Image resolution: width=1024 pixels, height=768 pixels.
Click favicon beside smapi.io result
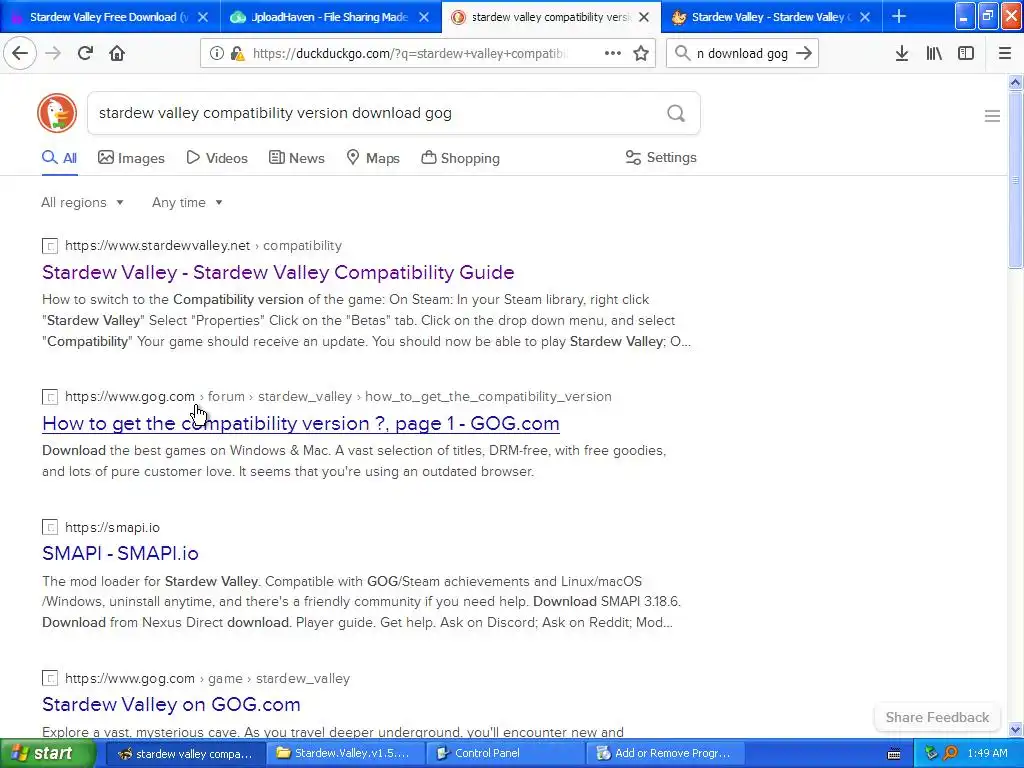[x=50, y=528]
